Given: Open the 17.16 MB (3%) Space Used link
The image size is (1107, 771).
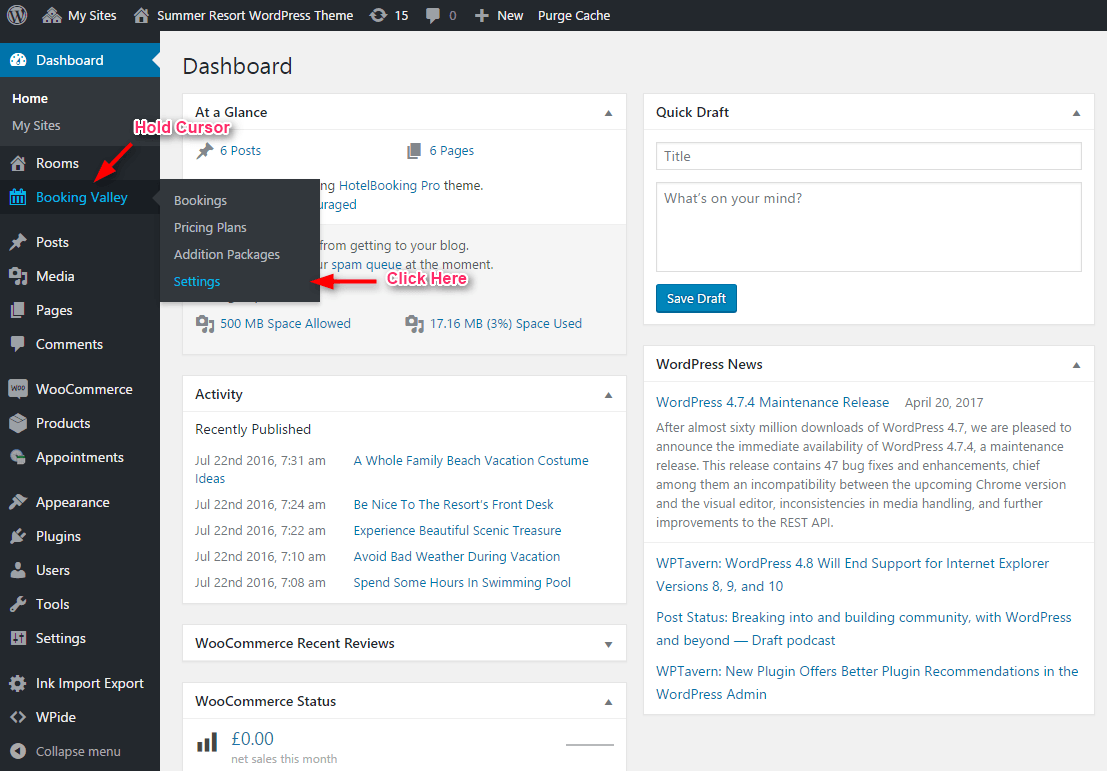Looking at the screenshot, I should click(x=506, y=323).
